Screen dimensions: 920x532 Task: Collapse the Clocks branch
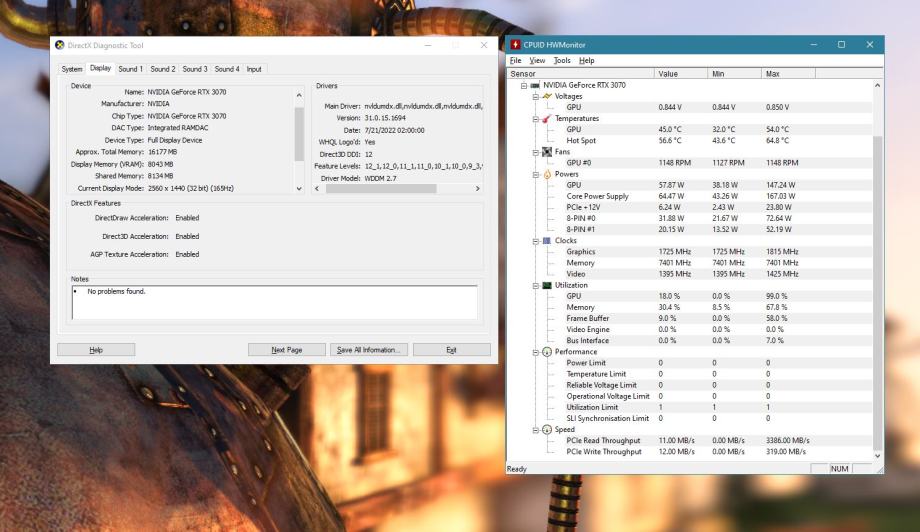[536, 241]
